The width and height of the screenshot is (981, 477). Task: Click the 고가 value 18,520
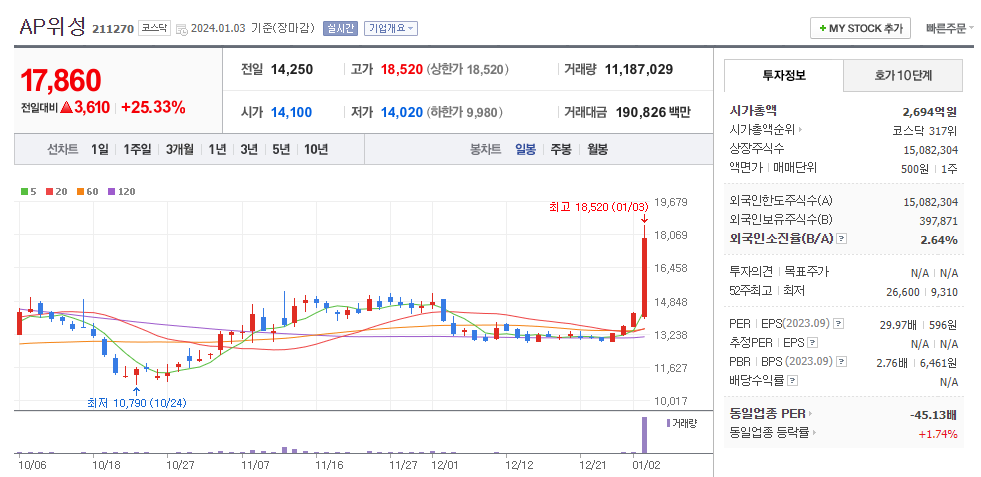[402, 69]
